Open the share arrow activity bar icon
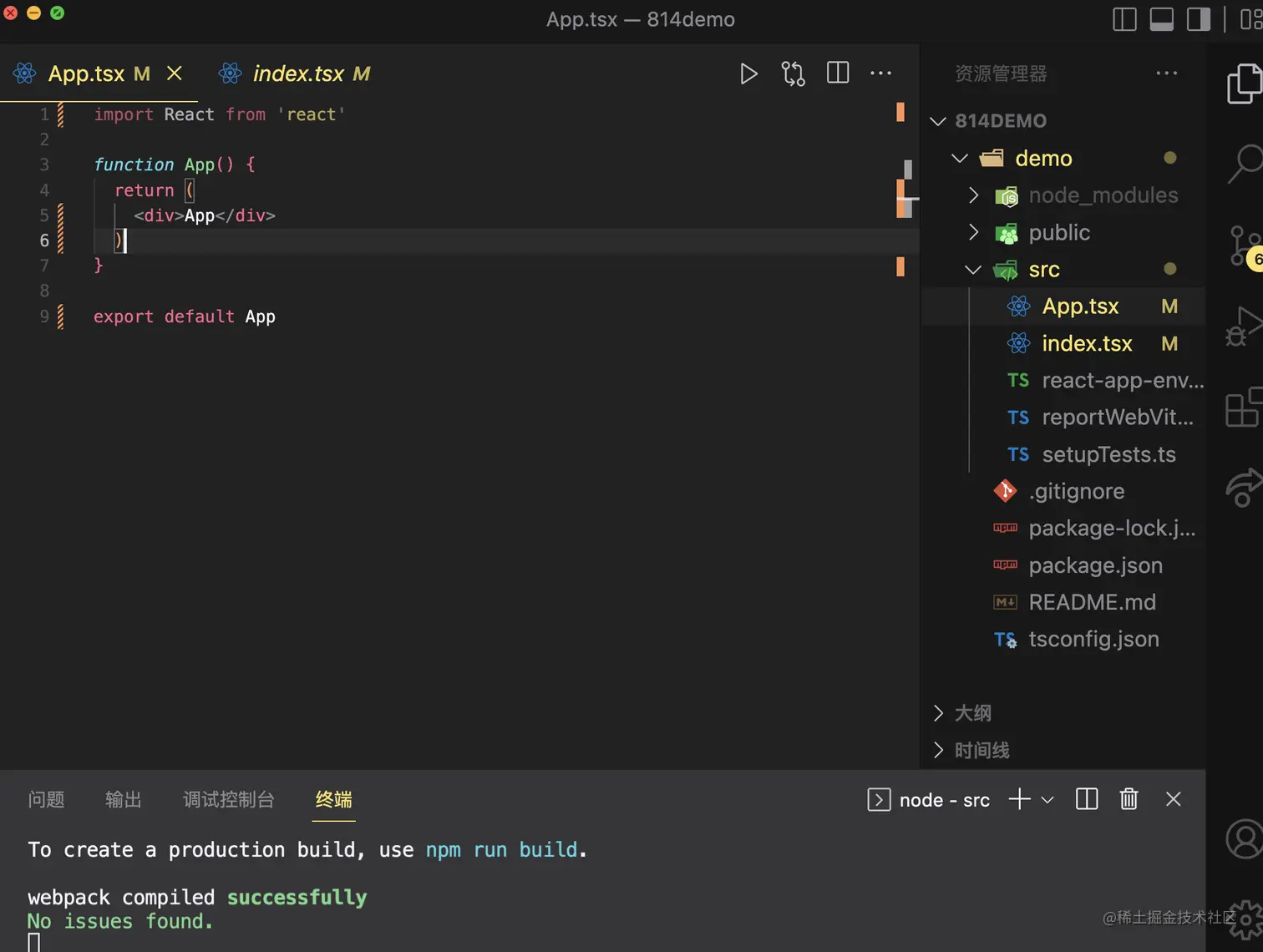 [1244, 488]
